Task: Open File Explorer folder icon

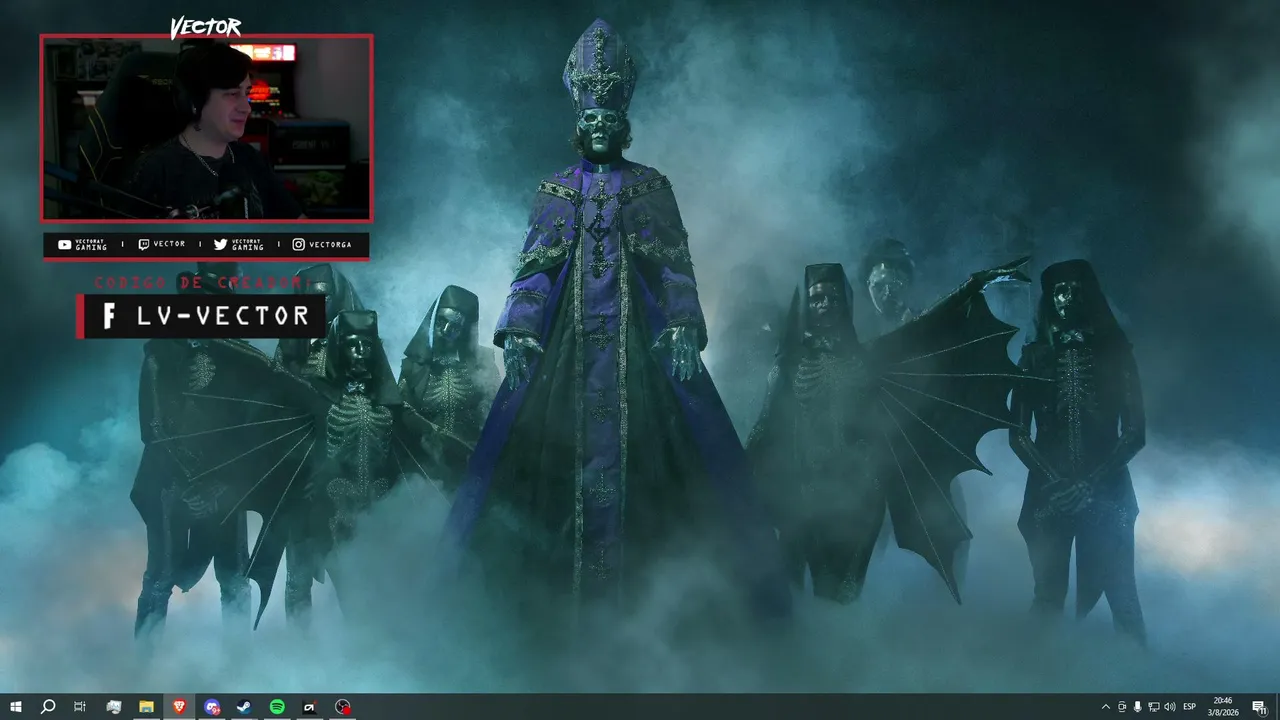Action: 146,707
